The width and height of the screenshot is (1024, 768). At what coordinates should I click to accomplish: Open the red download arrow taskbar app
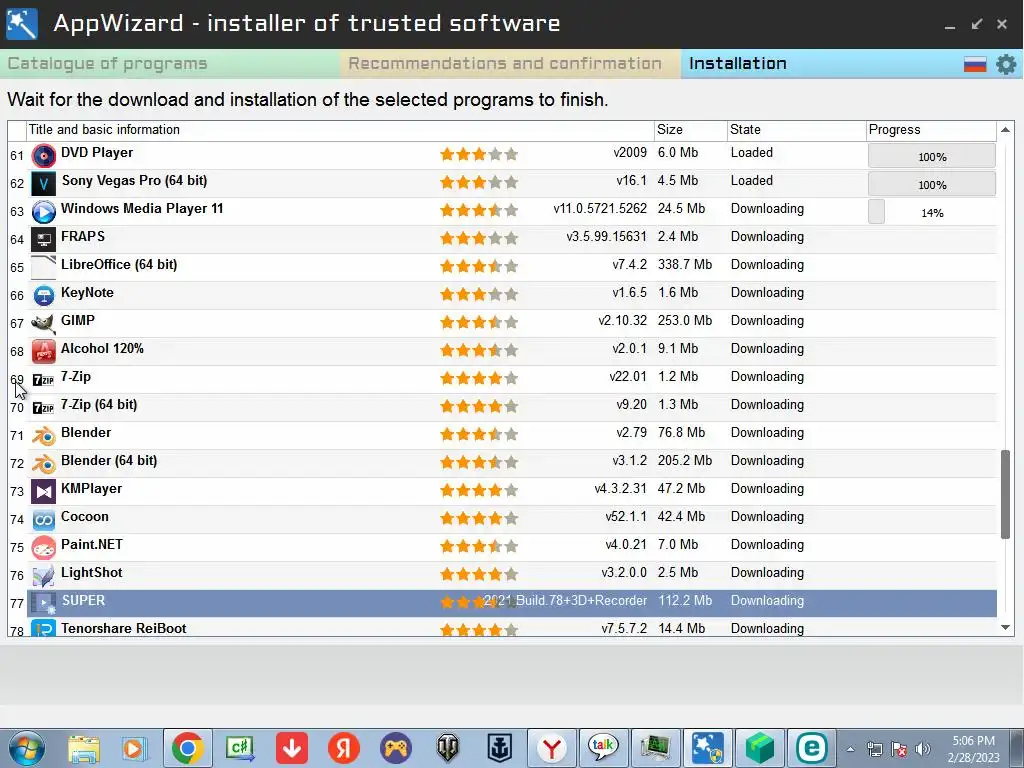click(x=292, y=748)
